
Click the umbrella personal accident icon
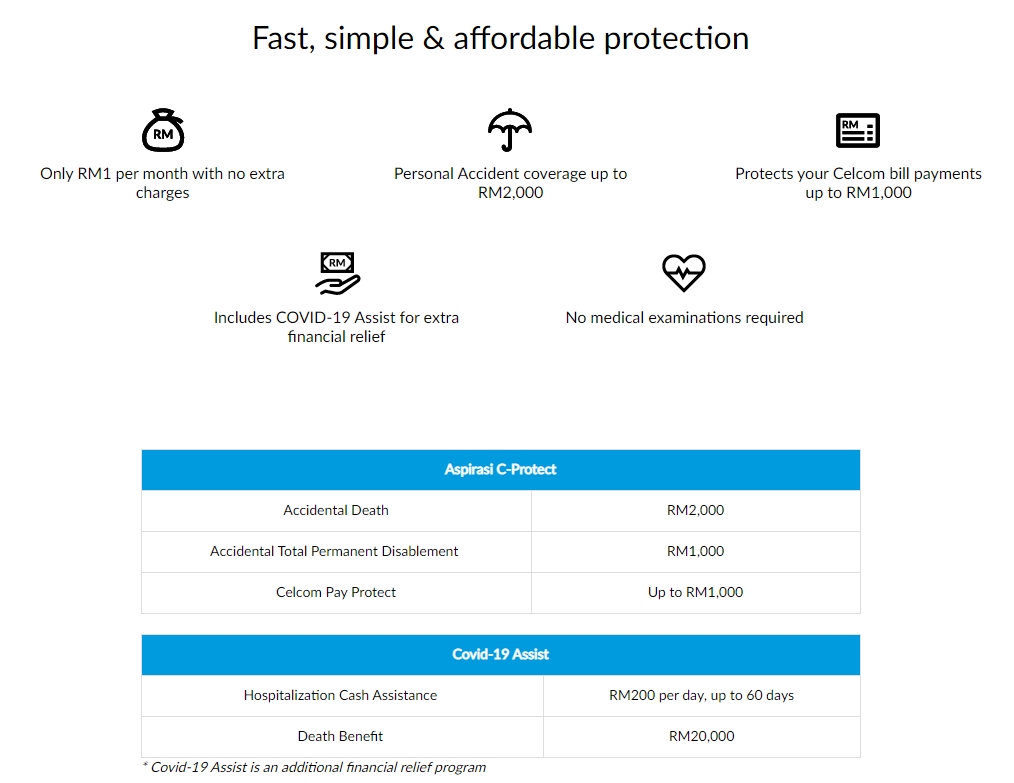coord(510,130)
